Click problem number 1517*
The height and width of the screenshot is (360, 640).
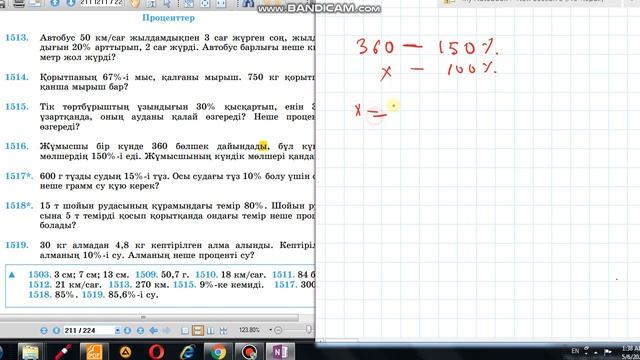19,176
